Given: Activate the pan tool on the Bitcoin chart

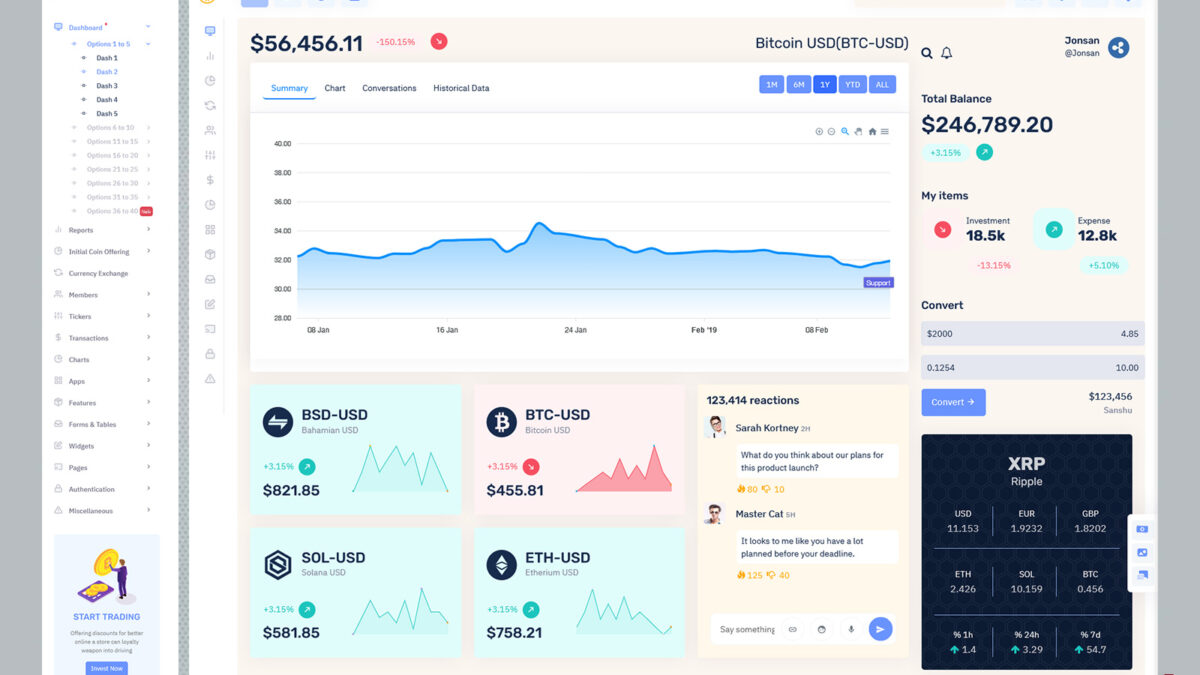Looking at the screenshot, I should point(858,131).
